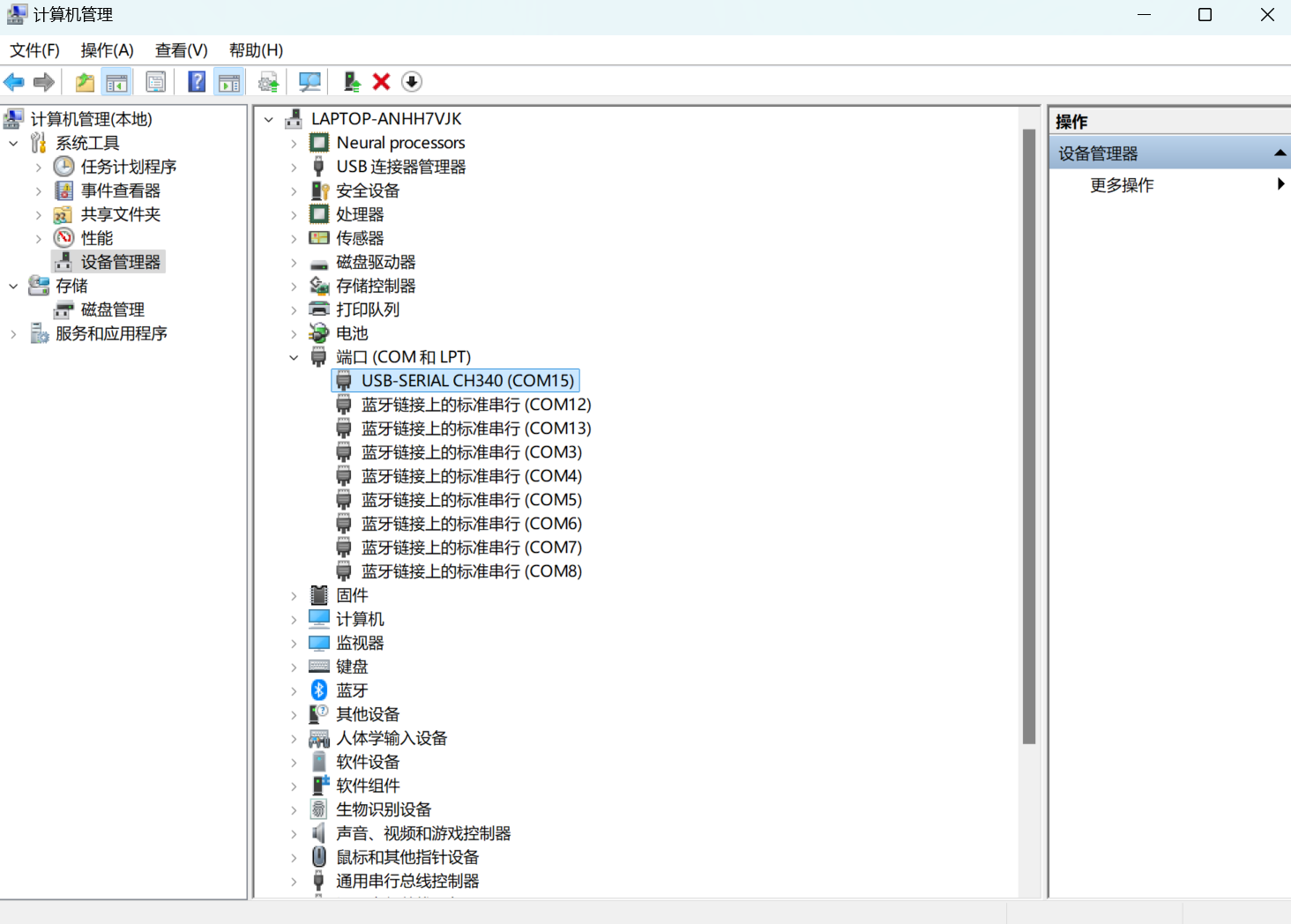
Task: Expand the 人体学输入设备 category
Action: click(294, 738)
